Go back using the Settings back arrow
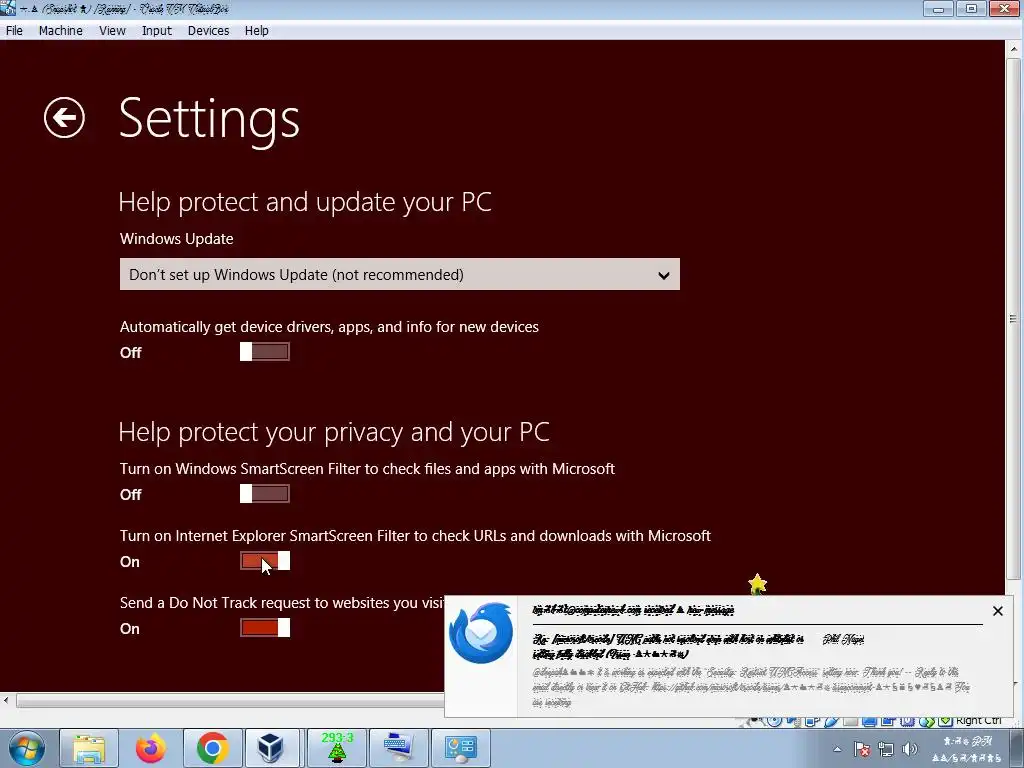The width and height of the screenshot is (1024, 768). (x=64, y=118)
